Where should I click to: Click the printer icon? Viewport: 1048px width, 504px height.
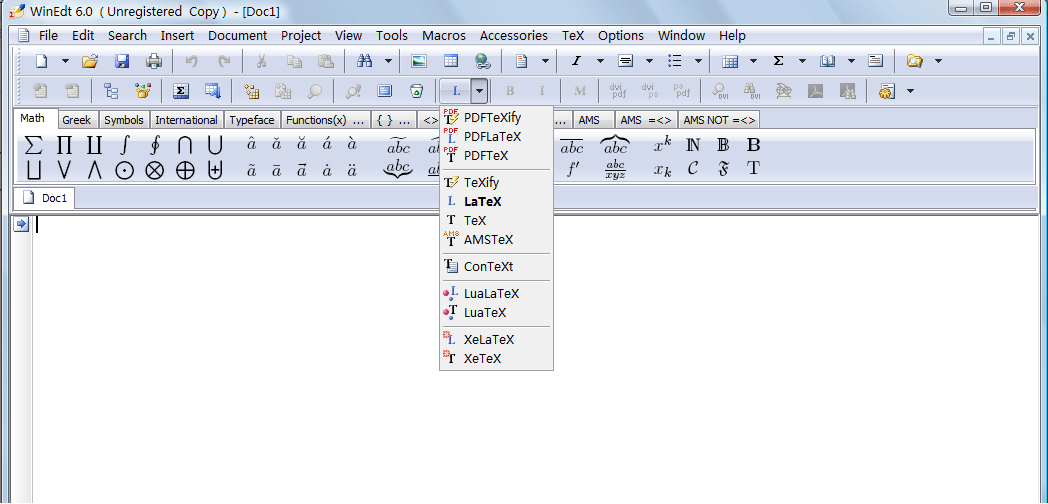(x=154, y=61)
